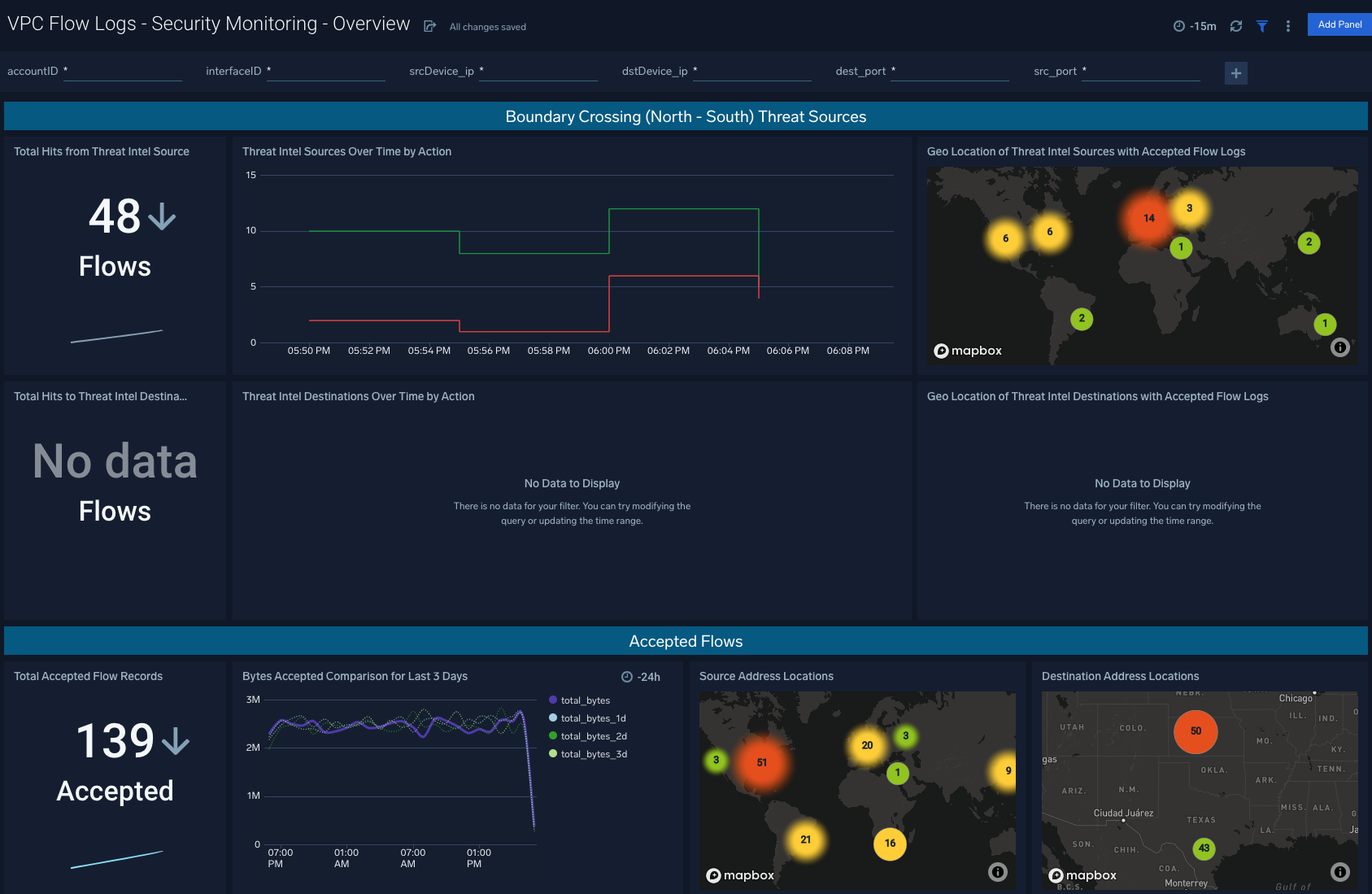Click the Add Panel button

[x=1339, y=24]
